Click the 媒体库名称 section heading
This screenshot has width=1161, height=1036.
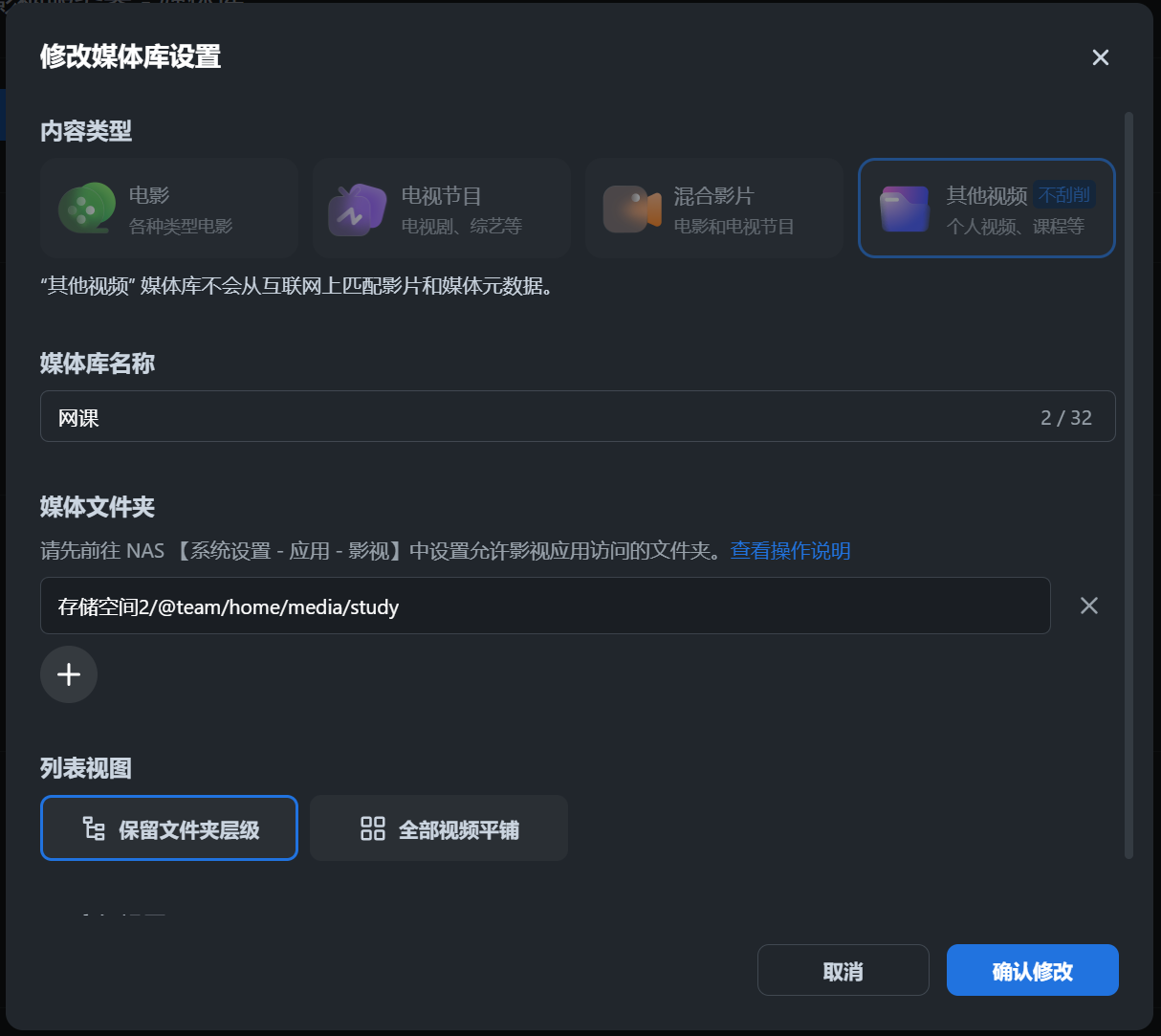point(98,364)
